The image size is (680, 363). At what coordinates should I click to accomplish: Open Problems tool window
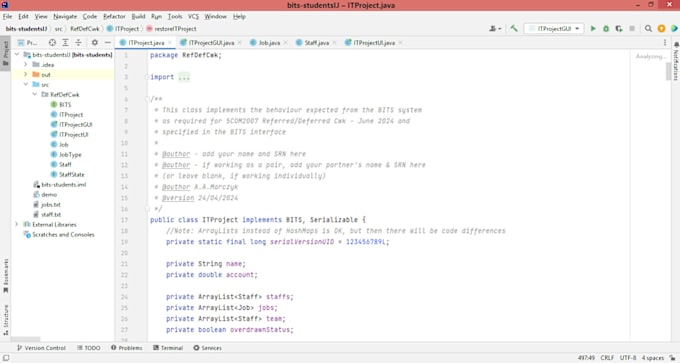[126, 348]
